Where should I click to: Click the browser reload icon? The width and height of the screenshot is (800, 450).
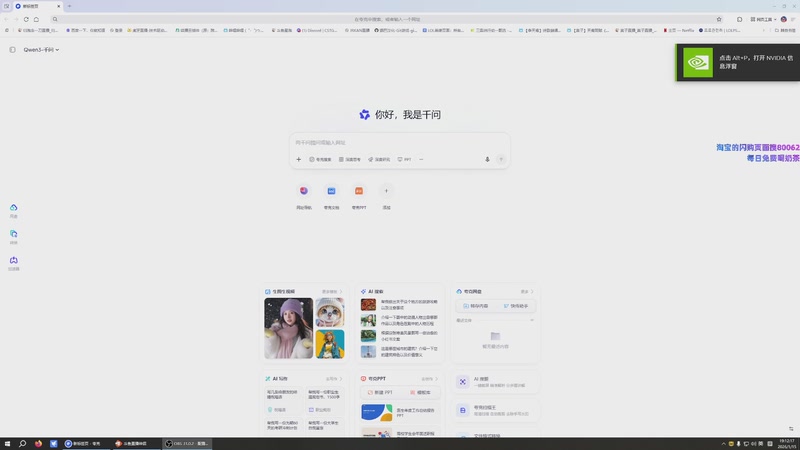coord(26,19)
